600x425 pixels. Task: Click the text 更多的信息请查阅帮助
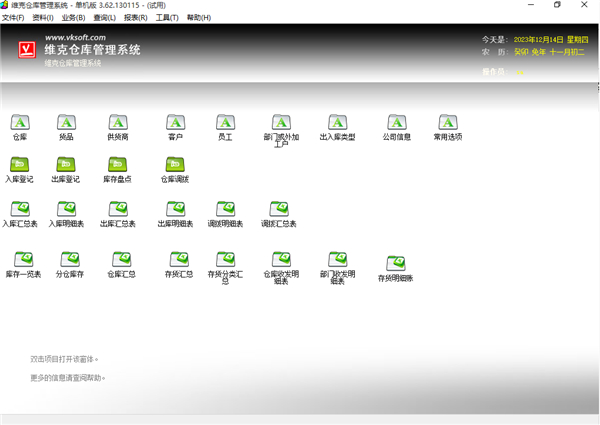(x=67, y=378)
